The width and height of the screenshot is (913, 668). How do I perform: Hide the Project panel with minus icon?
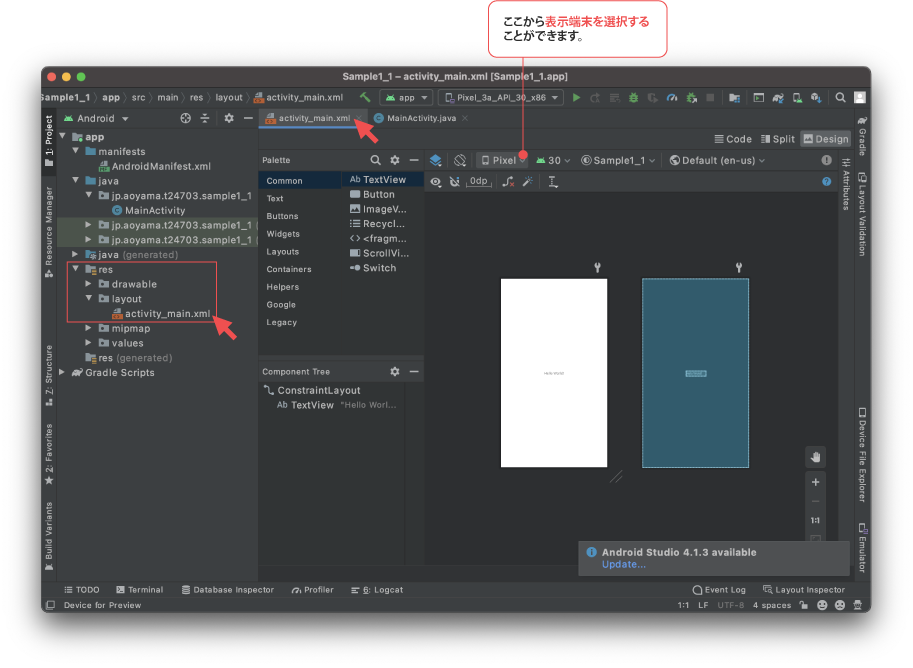[x=248, y=118]
